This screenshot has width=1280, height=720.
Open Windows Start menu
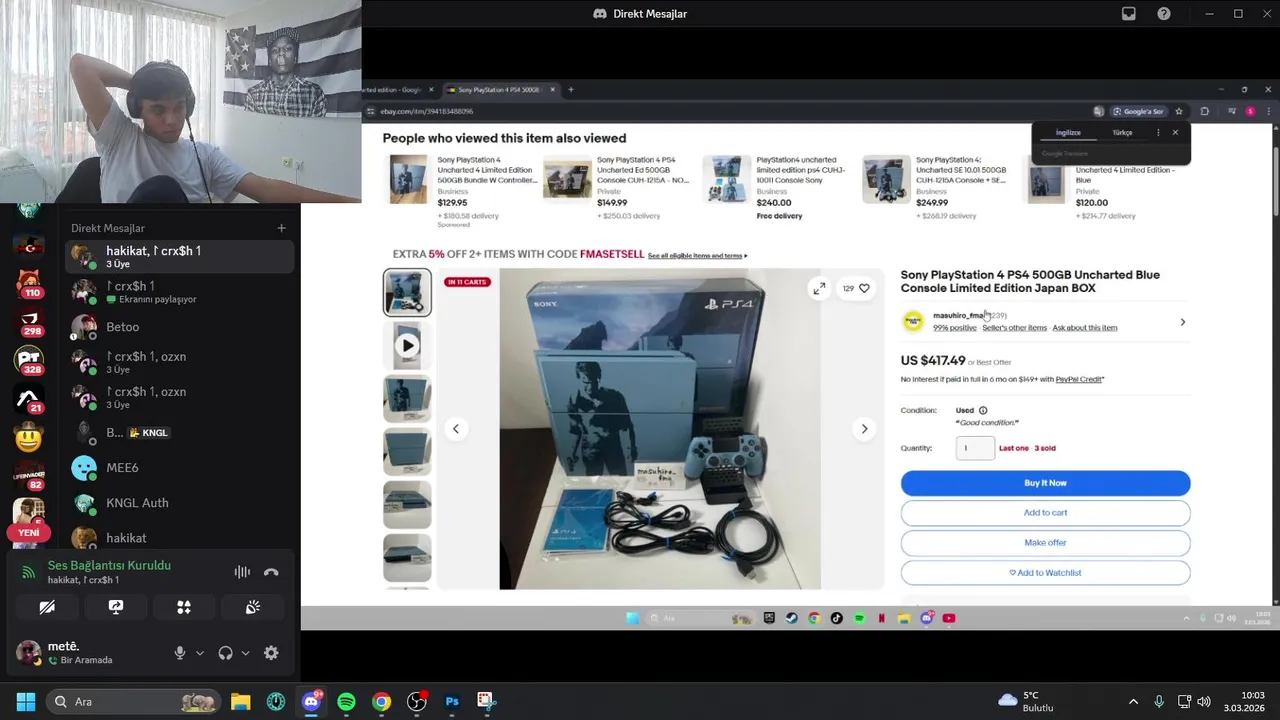26,702
